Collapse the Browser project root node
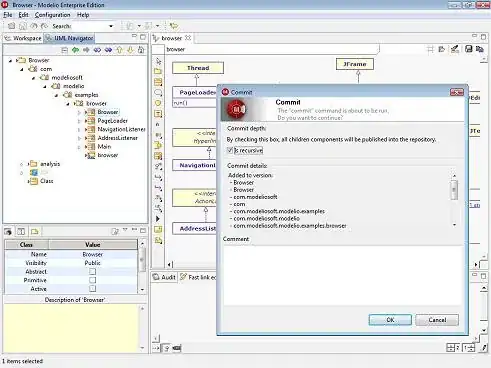The image size is (491, 368). [10, 60]
